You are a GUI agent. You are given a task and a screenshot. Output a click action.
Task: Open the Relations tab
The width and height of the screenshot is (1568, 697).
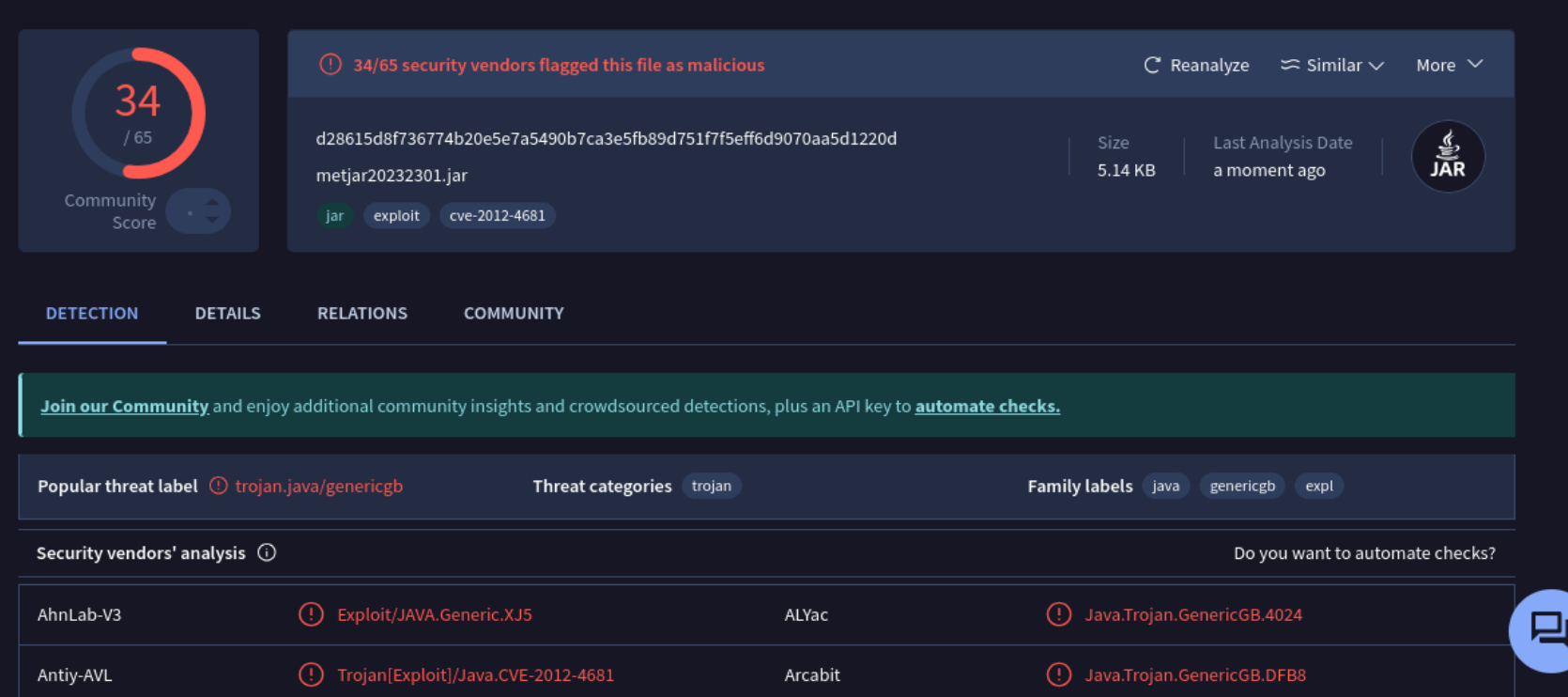tap(361, 313)
